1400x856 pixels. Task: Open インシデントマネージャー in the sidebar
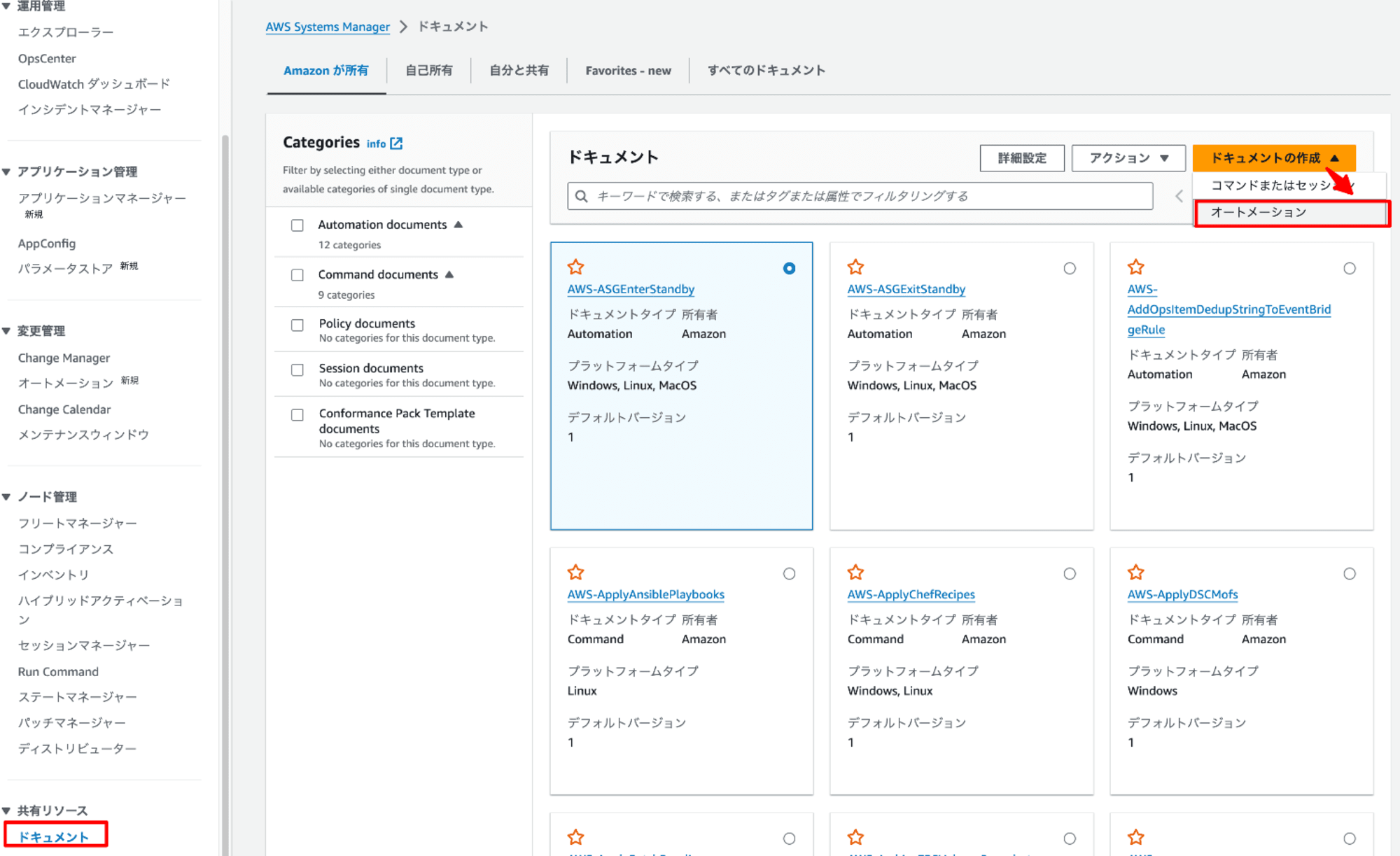[90, 110]
